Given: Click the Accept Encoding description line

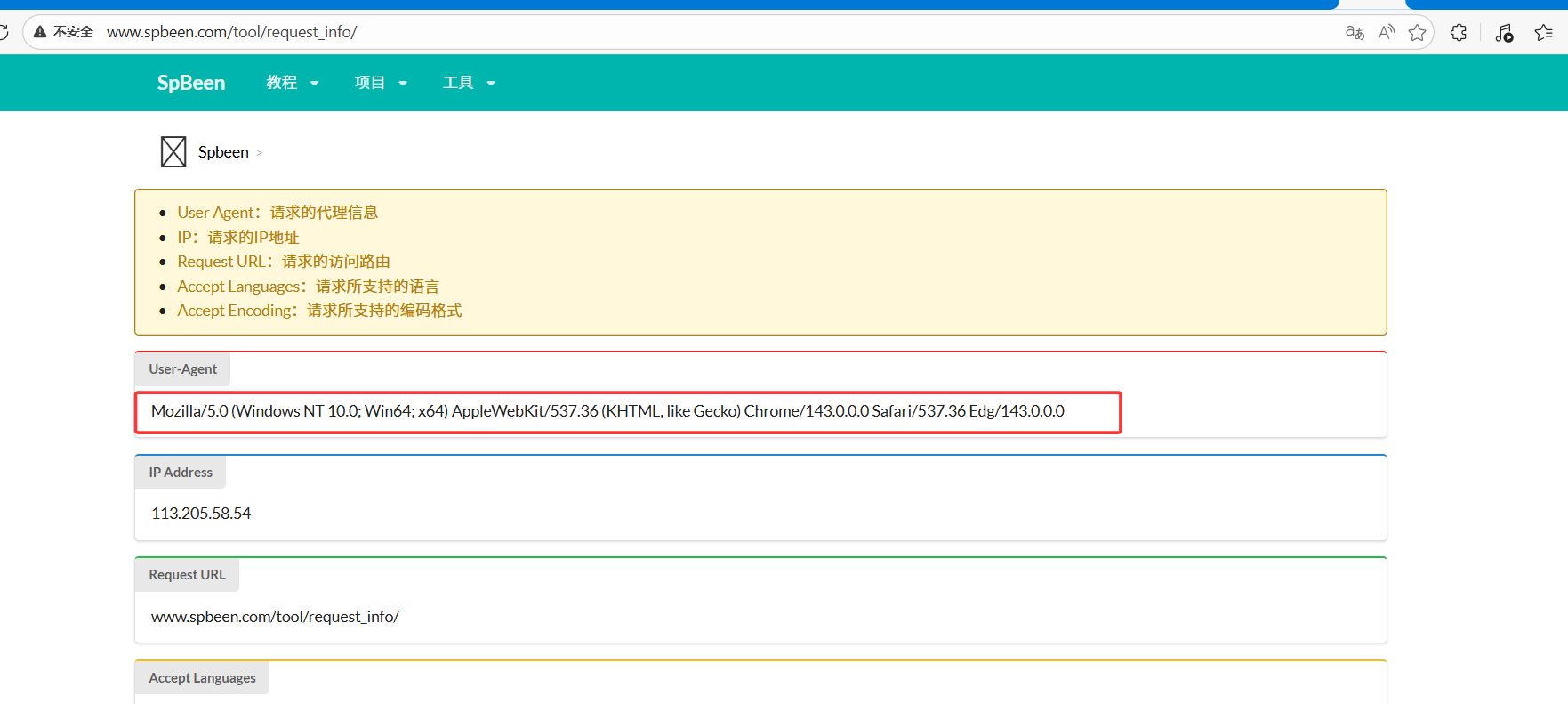Looking at the screenshot, I should pyautogui.click(x=319, y=311).
